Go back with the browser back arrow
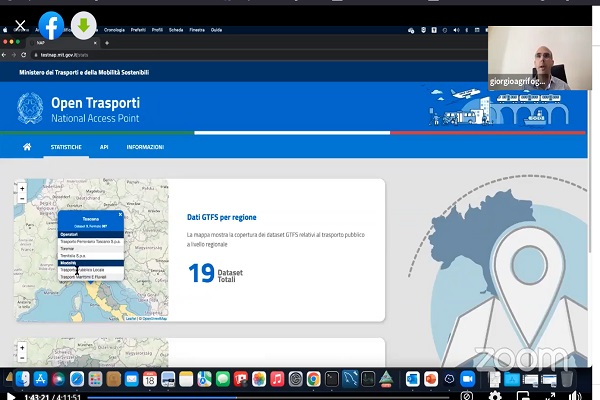This screenshot has height=400, width=600. tap(4, 55)
